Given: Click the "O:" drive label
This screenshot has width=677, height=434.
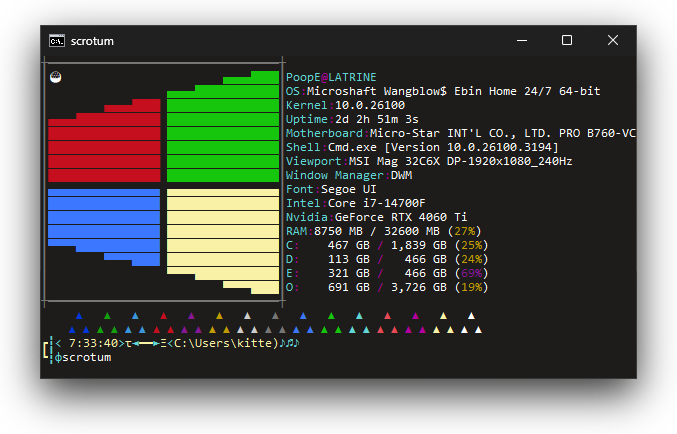Looking at the screenshot, I should tap(292, 287).
